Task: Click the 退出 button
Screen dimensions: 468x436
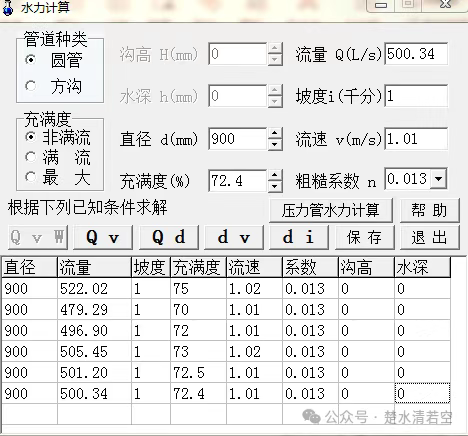Action: click(430, 237)
